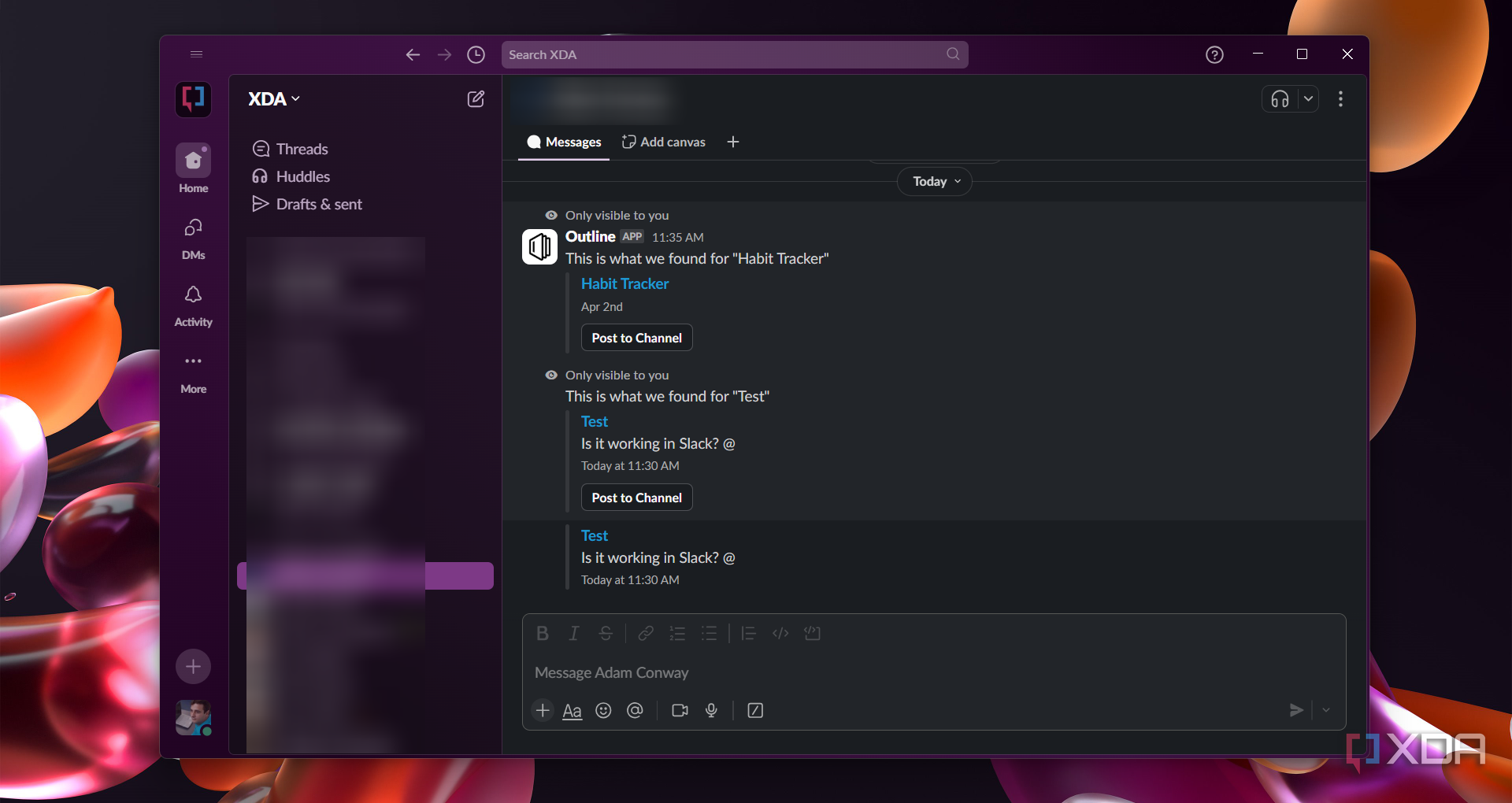1512x803 pixels.
Task: Open the Help question mark icon
Action: [x=1214, y=54]
